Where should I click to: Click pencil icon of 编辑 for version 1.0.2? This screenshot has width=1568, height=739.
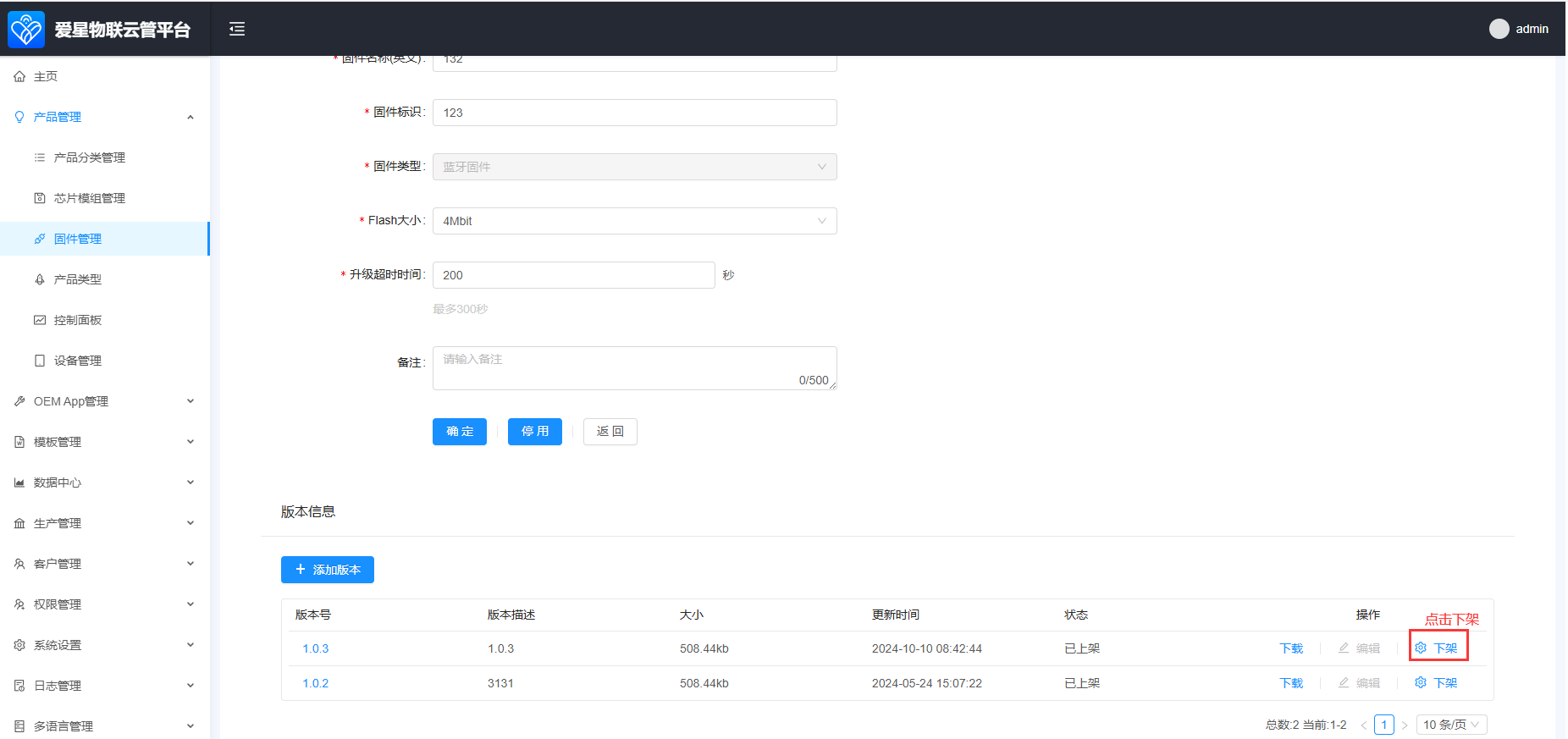click(1344, 682)
